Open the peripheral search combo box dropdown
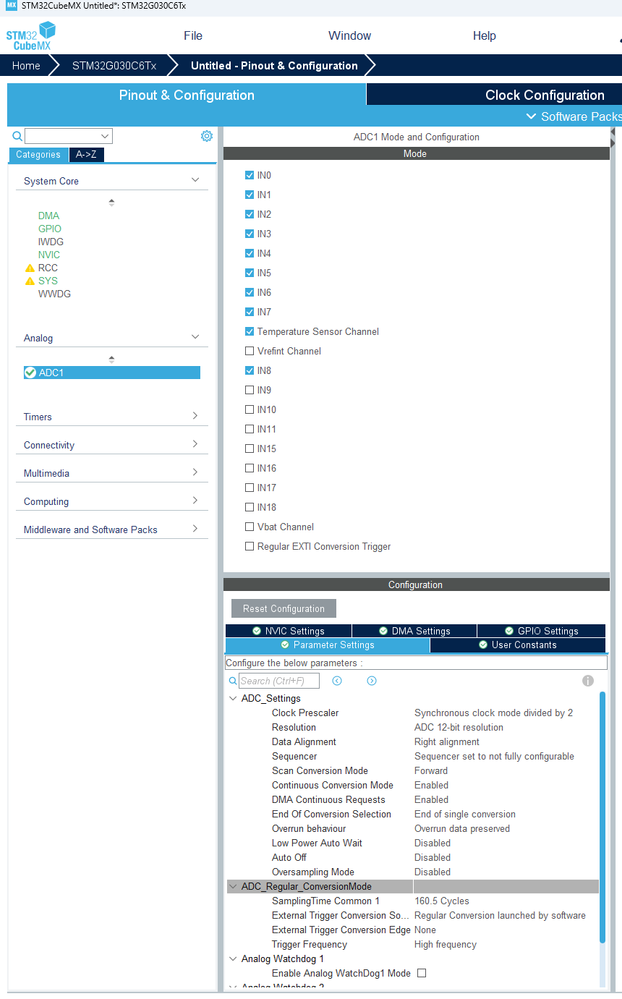 pyautogui.click(x=105, y=136)
